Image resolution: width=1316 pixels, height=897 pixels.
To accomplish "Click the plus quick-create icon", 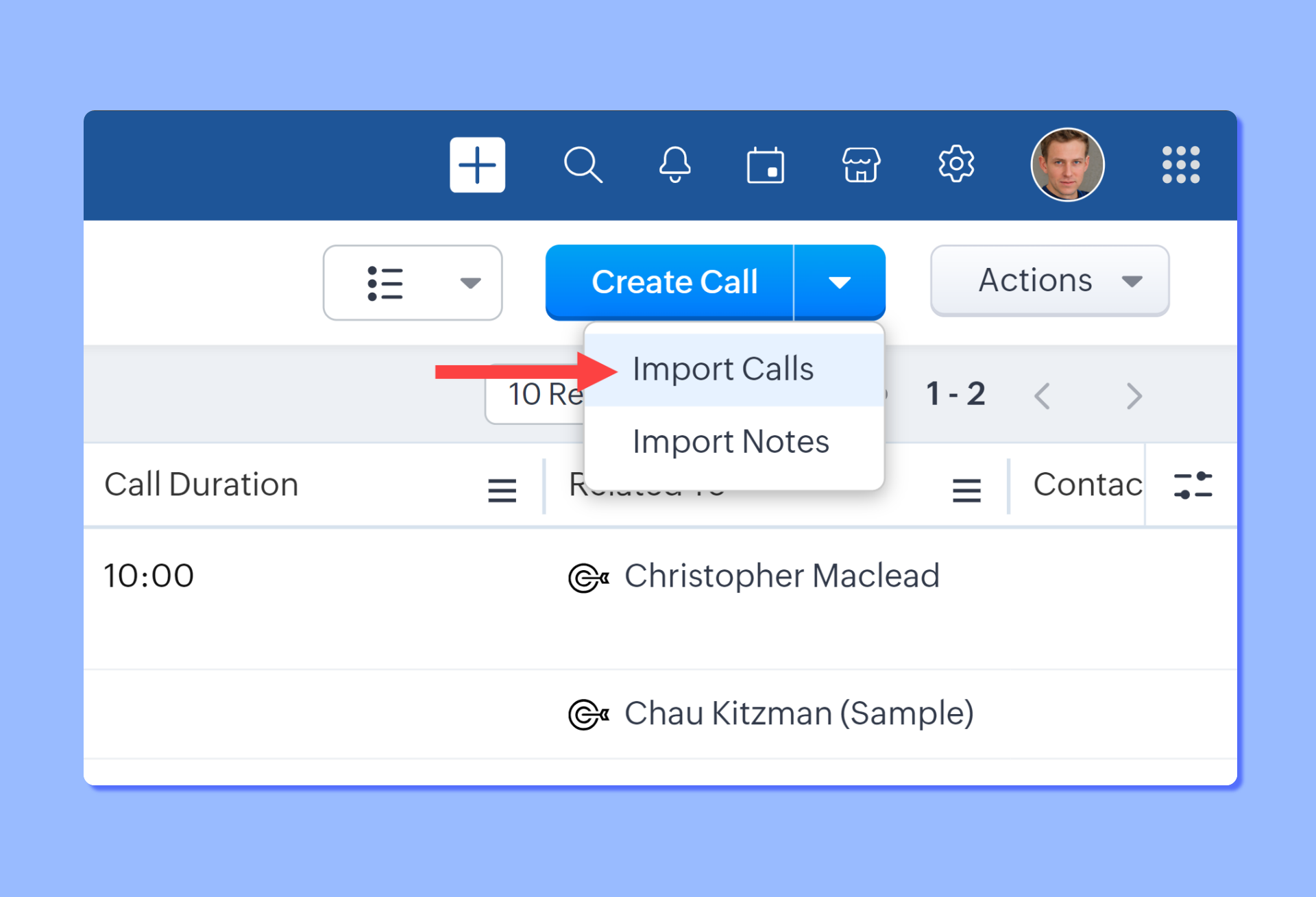I will [x=477, y=165].
